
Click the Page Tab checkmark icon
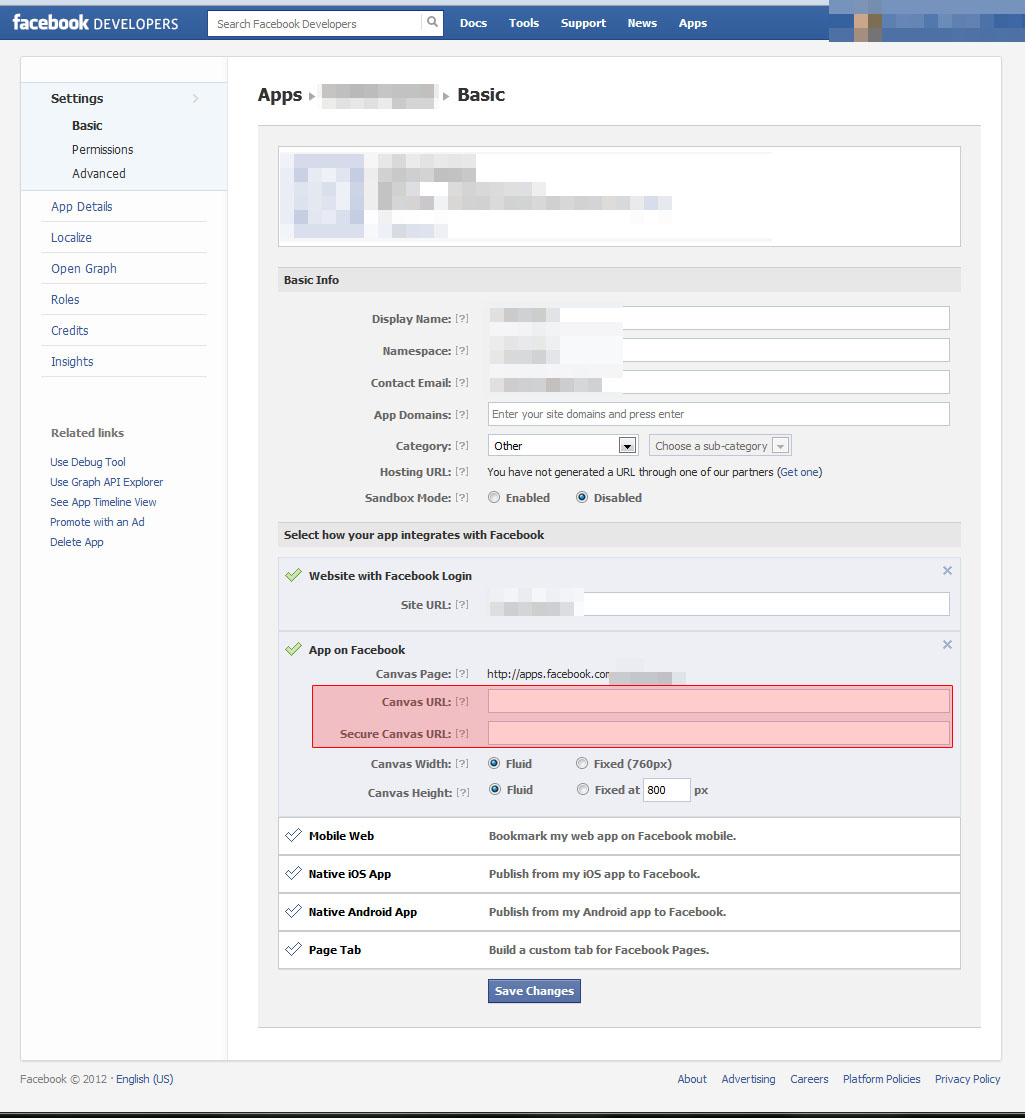pyautogui.click(x=293, y=950)
